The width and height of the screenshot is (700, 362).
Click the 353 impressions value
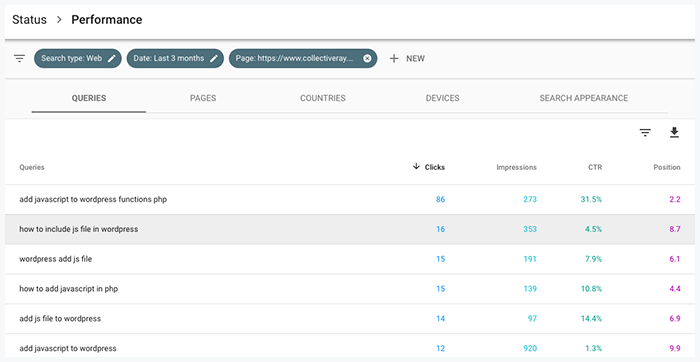tap(530, 229)
